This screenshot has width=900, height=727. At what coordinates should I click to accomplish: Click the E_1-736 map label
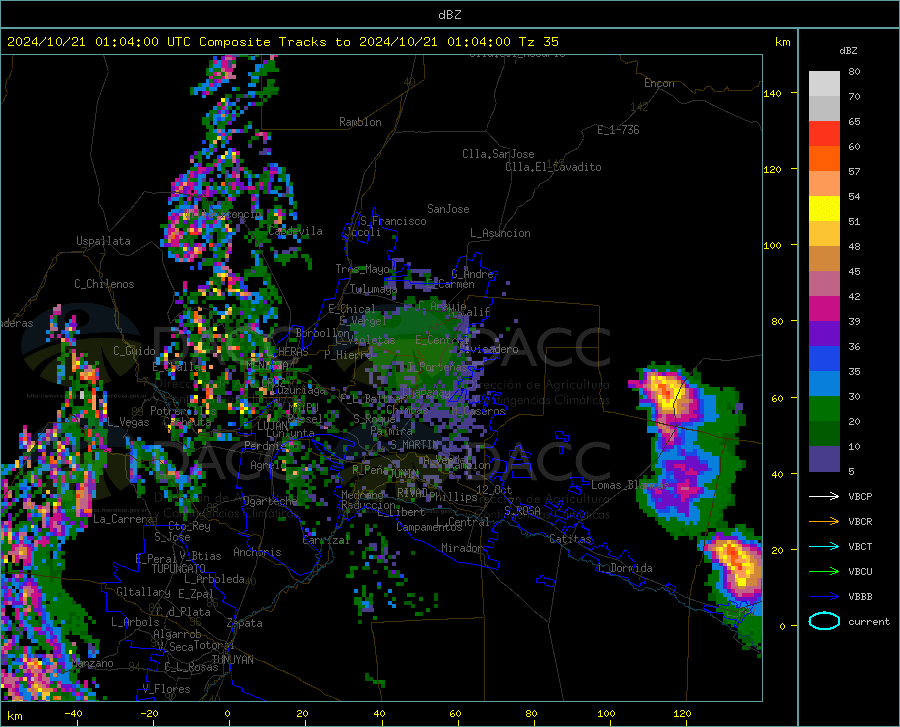pos(618,130)
